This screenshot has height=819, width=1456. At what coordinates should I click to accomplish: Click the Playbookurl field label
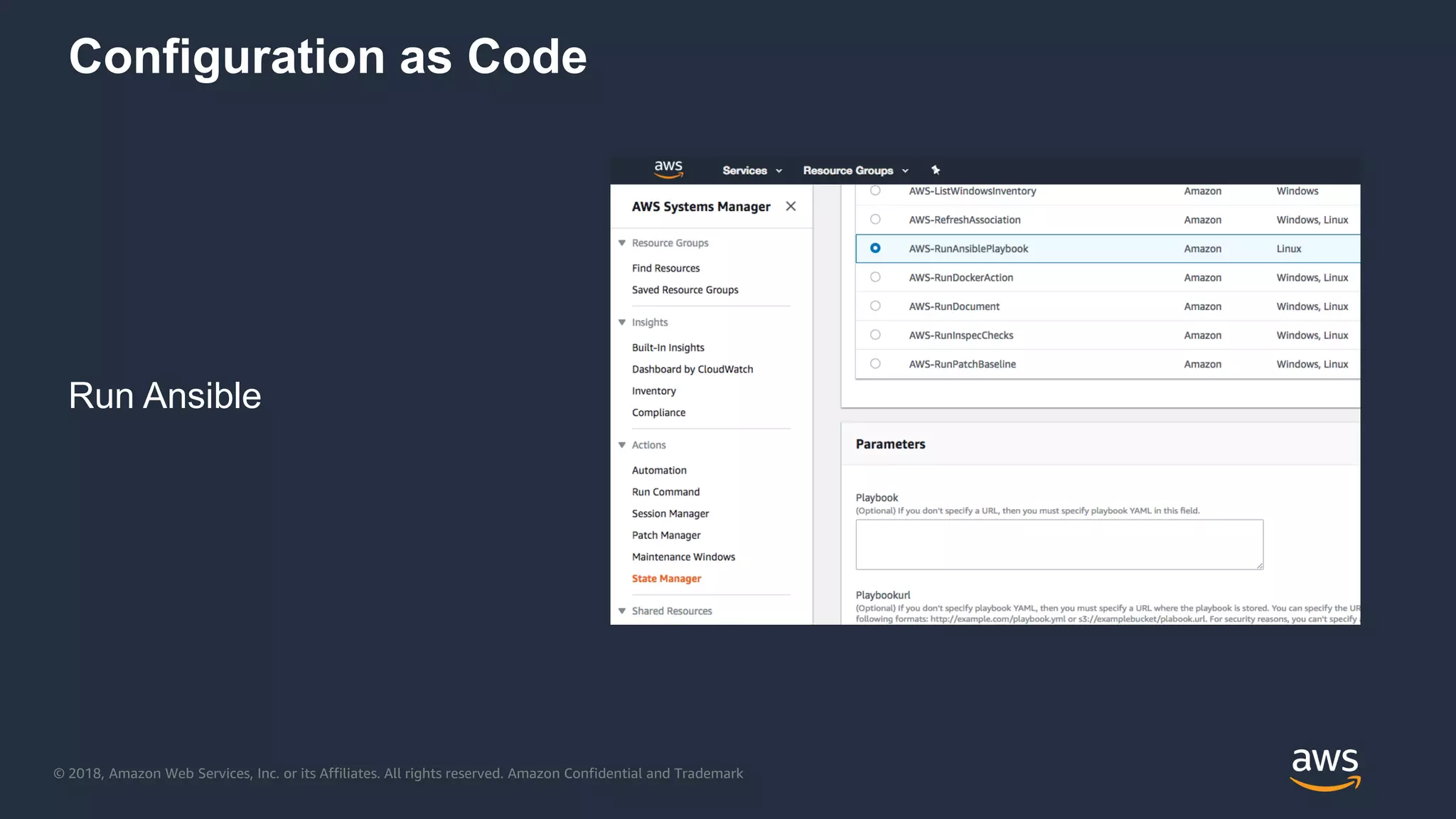point(882,595)
